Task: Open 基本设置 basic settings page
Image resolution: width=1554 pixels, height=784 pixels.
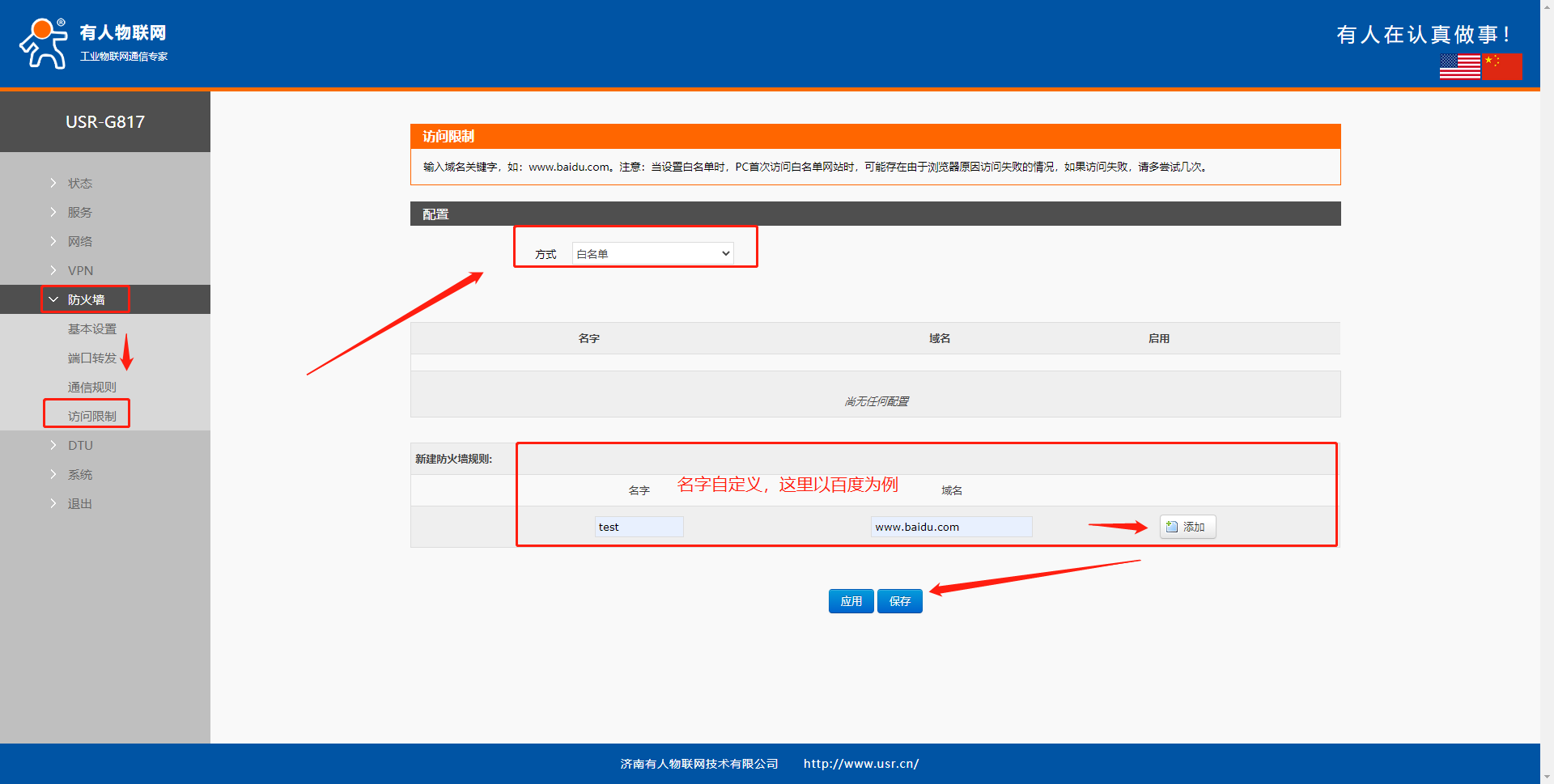Action: (x=91, y=329)
